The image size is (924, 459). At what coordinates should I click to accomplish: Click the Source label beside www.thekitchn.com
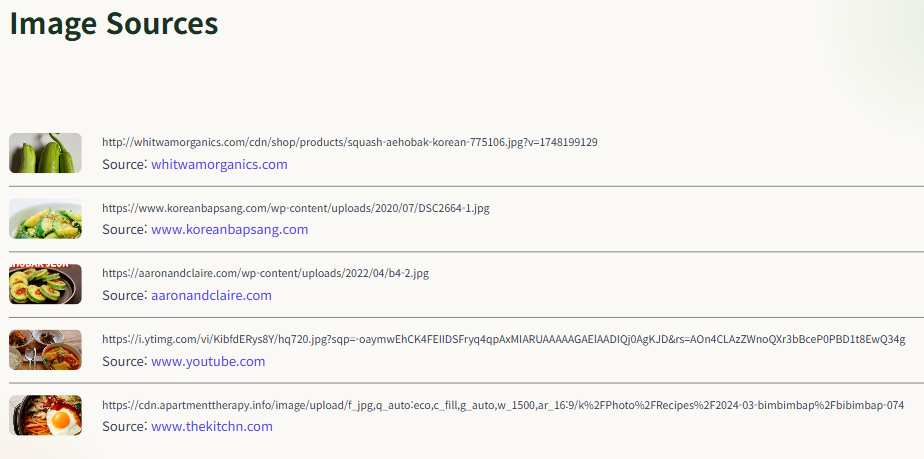(124, 426)
